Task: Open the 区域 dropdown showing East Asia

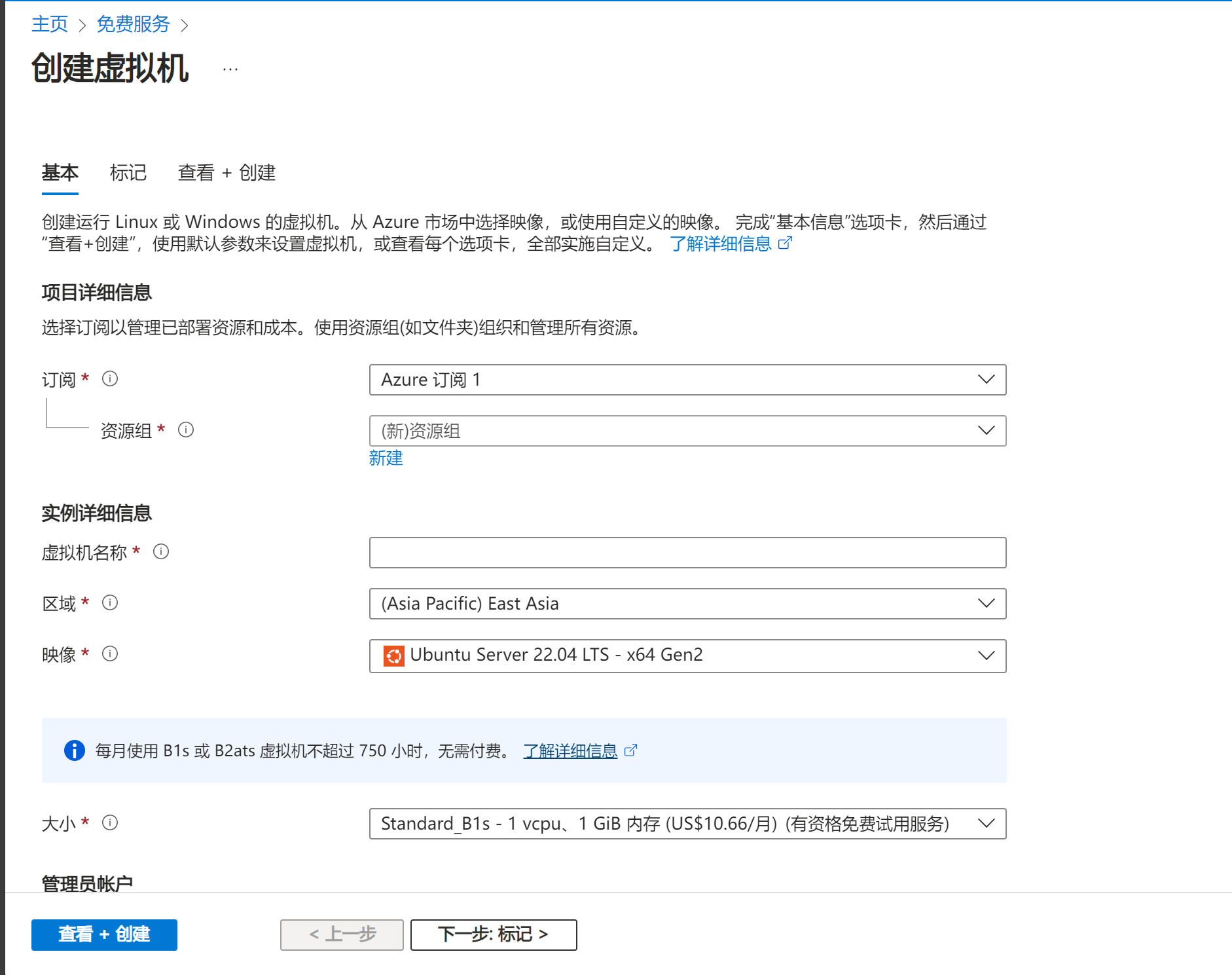Action: [x=687, y=604]
